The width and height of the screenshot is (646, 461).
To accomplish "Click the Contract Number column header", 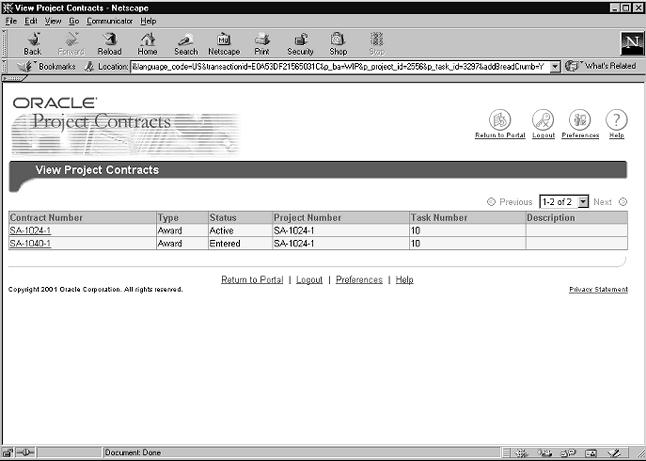I will 82,218.
